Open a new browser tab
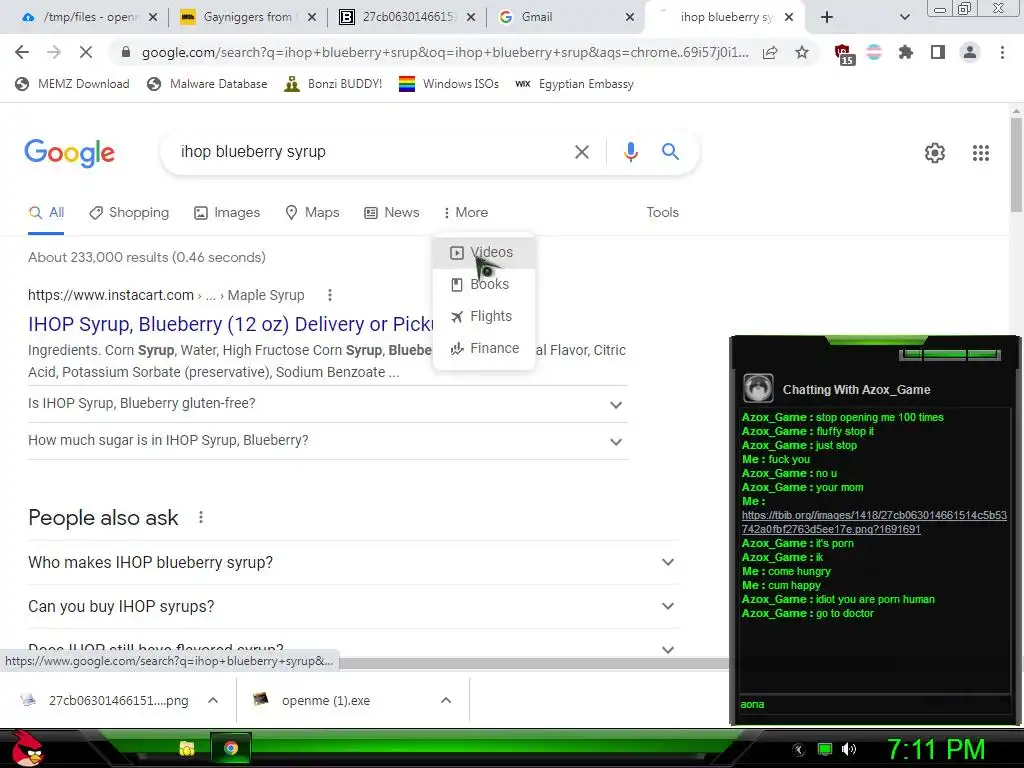 (827, 17)
